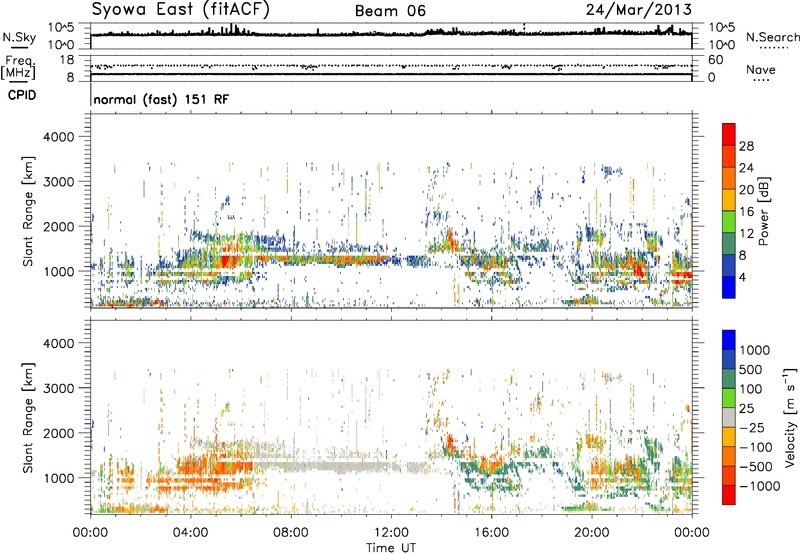The image size is (800, 554).
Task: Click the '-100' velocity color bar label
Action: pyautogui.click(x=755, y=447)
